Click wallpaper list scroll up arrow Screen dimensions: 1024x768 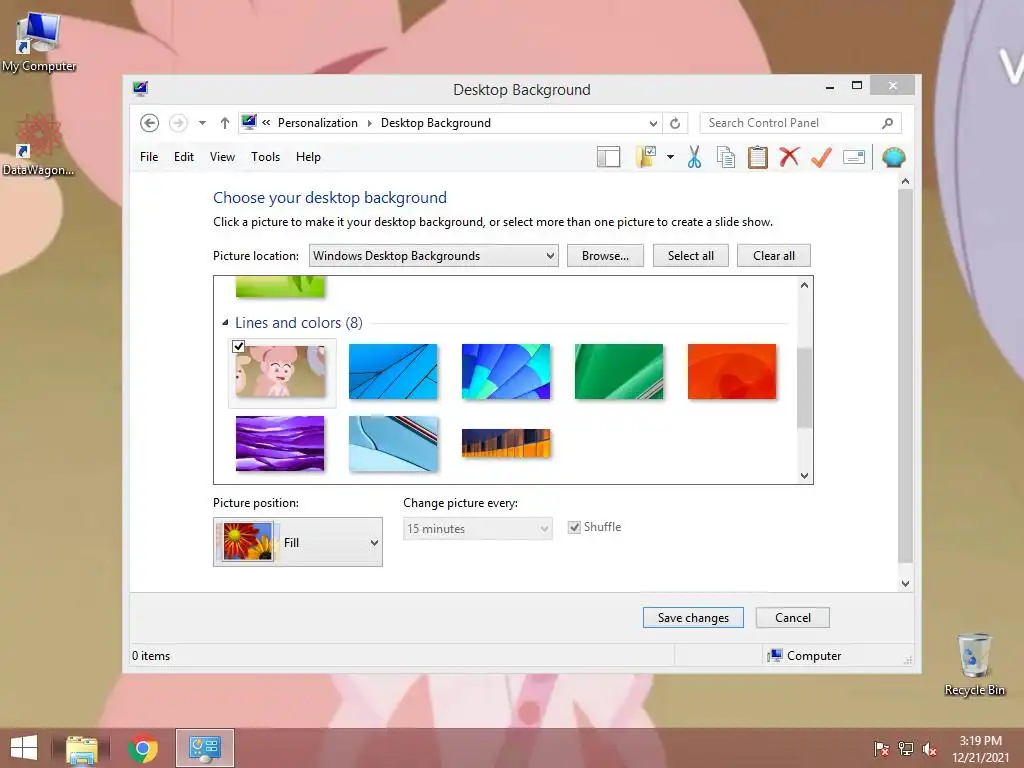(x=805, y=285)
